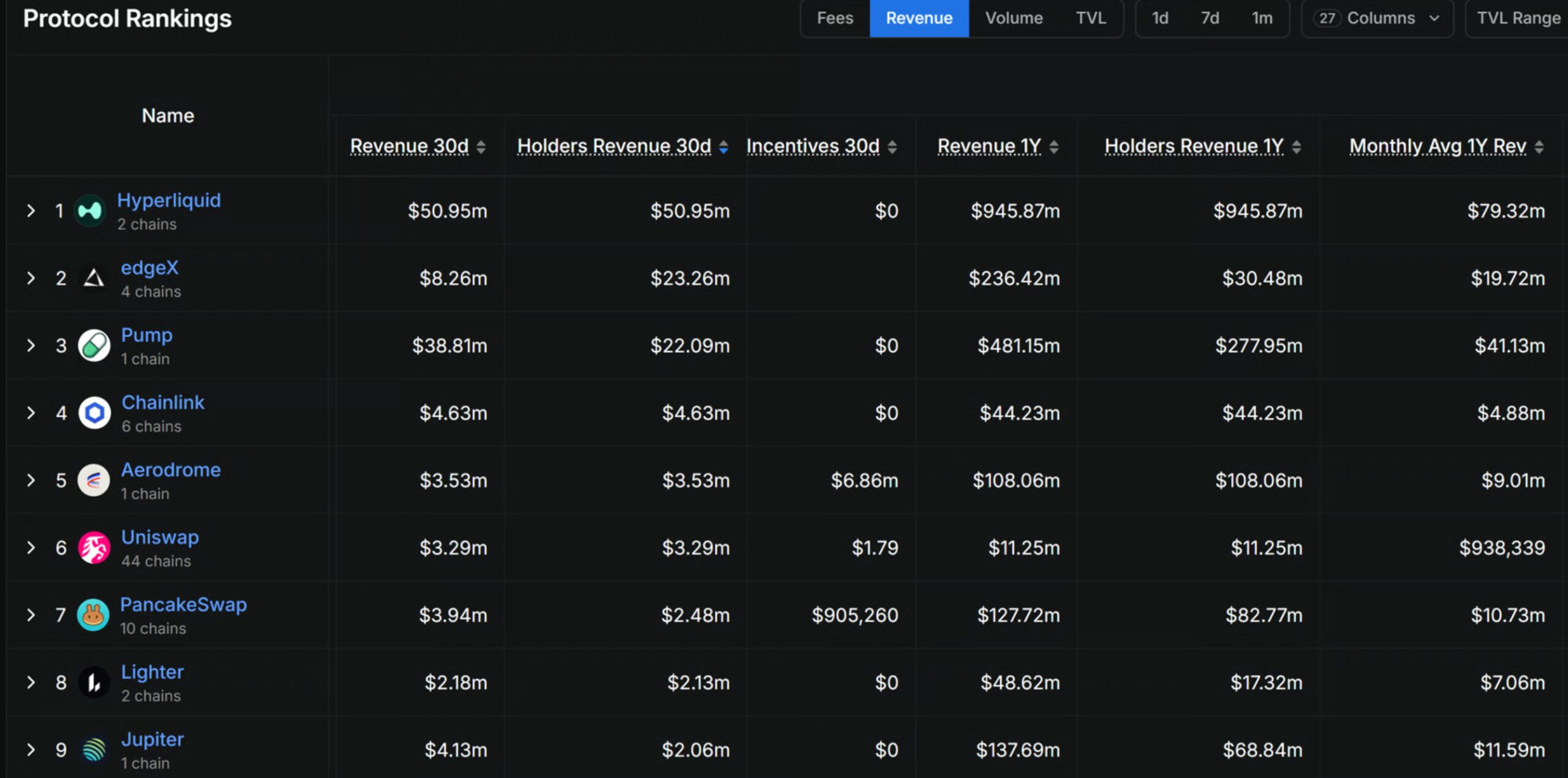Screen dimensions: 1568x778
Task: Sort by Holders Revenue 1Y arrows
Action: [1297, 147]
